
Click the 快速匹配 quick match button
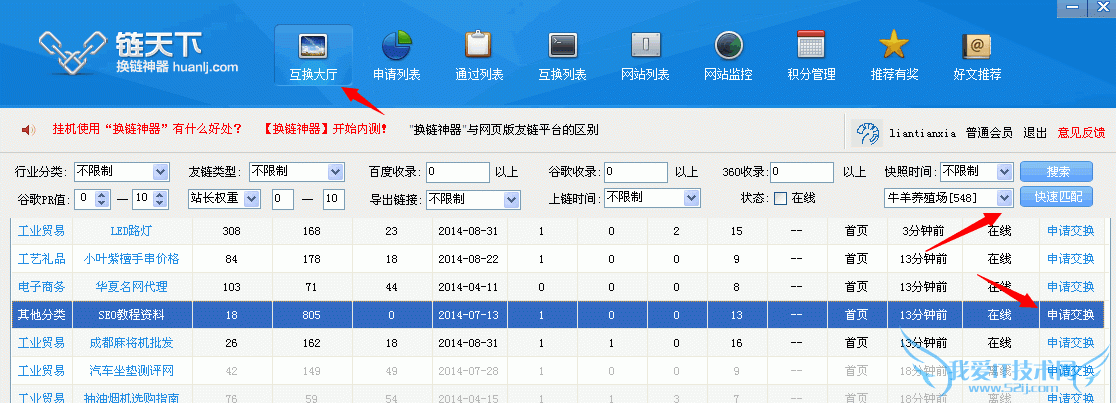coord(1056,197)
